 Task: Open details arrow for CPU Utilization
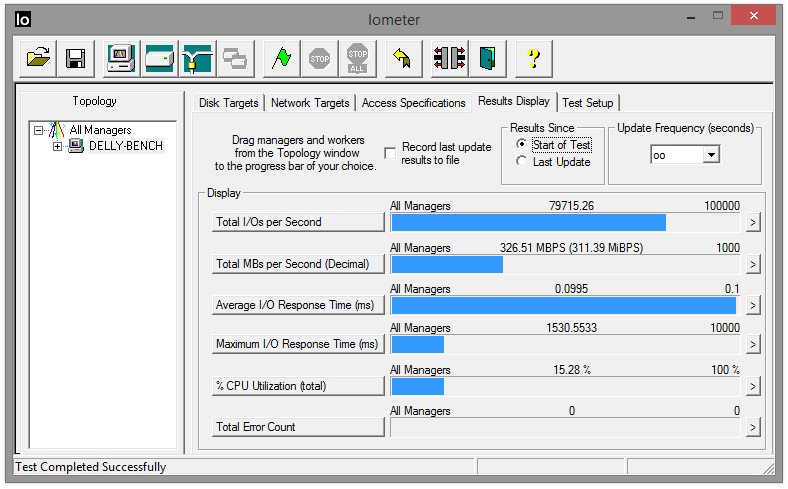pos(752,386)
